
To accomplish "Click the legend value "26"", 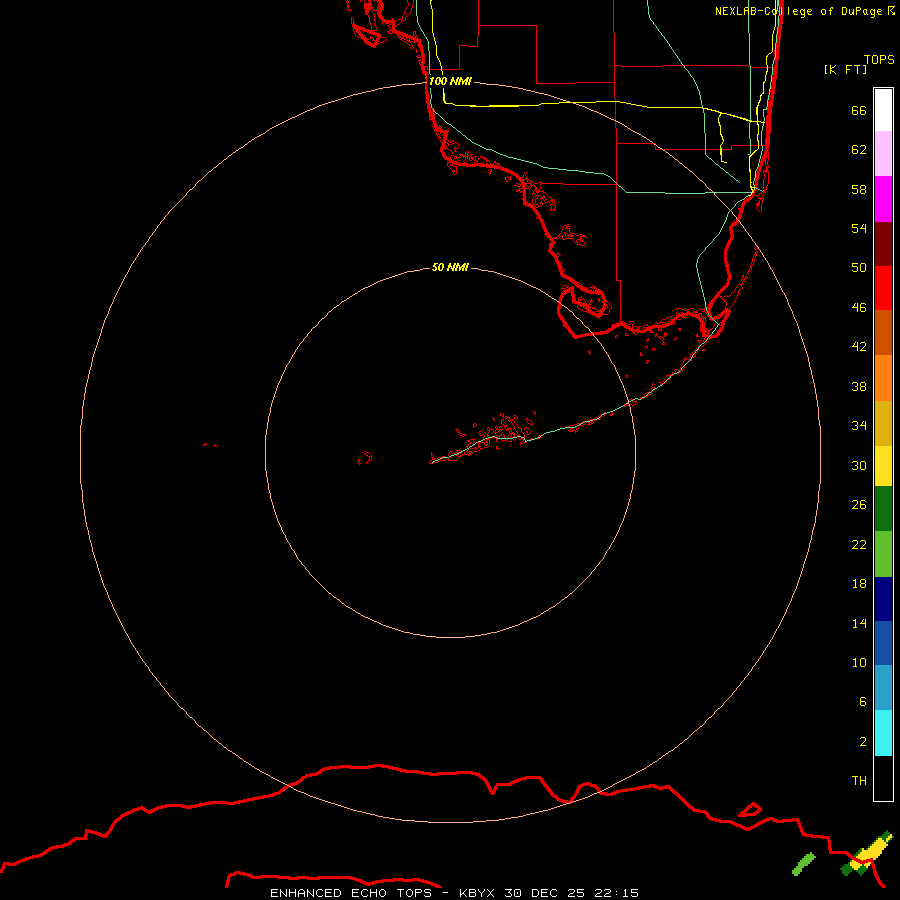I will click(x=859, y=505).
